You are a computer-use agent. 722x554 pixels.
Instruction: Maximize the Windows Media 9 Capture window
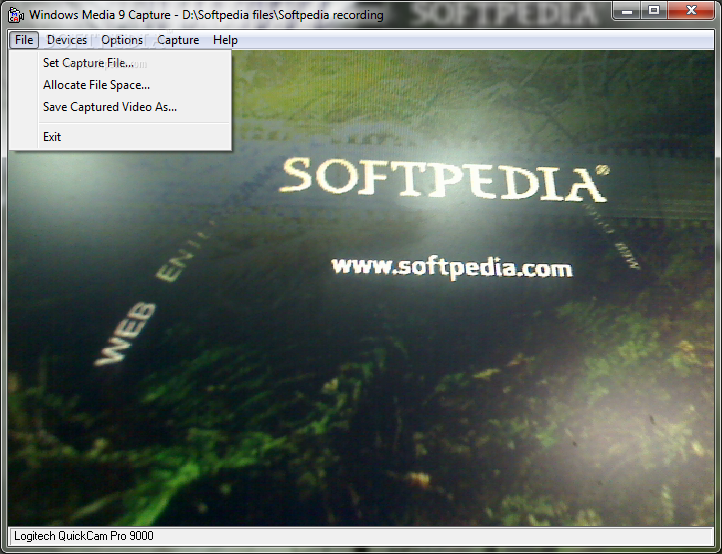pos(653,10)
